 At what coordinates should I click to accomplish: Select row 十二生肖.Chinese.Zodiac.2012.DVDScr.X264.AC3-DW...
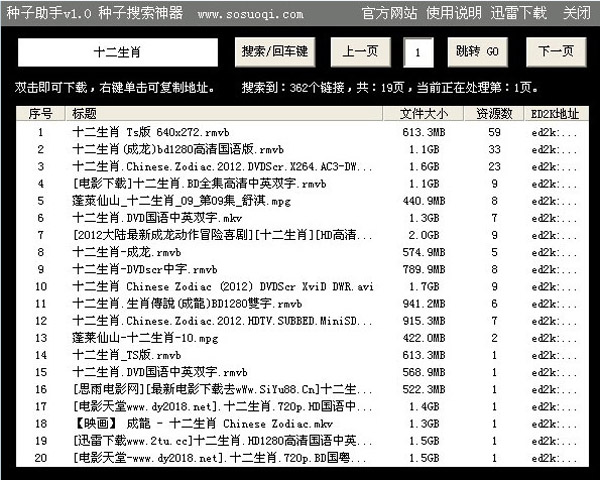pos(302,167)
